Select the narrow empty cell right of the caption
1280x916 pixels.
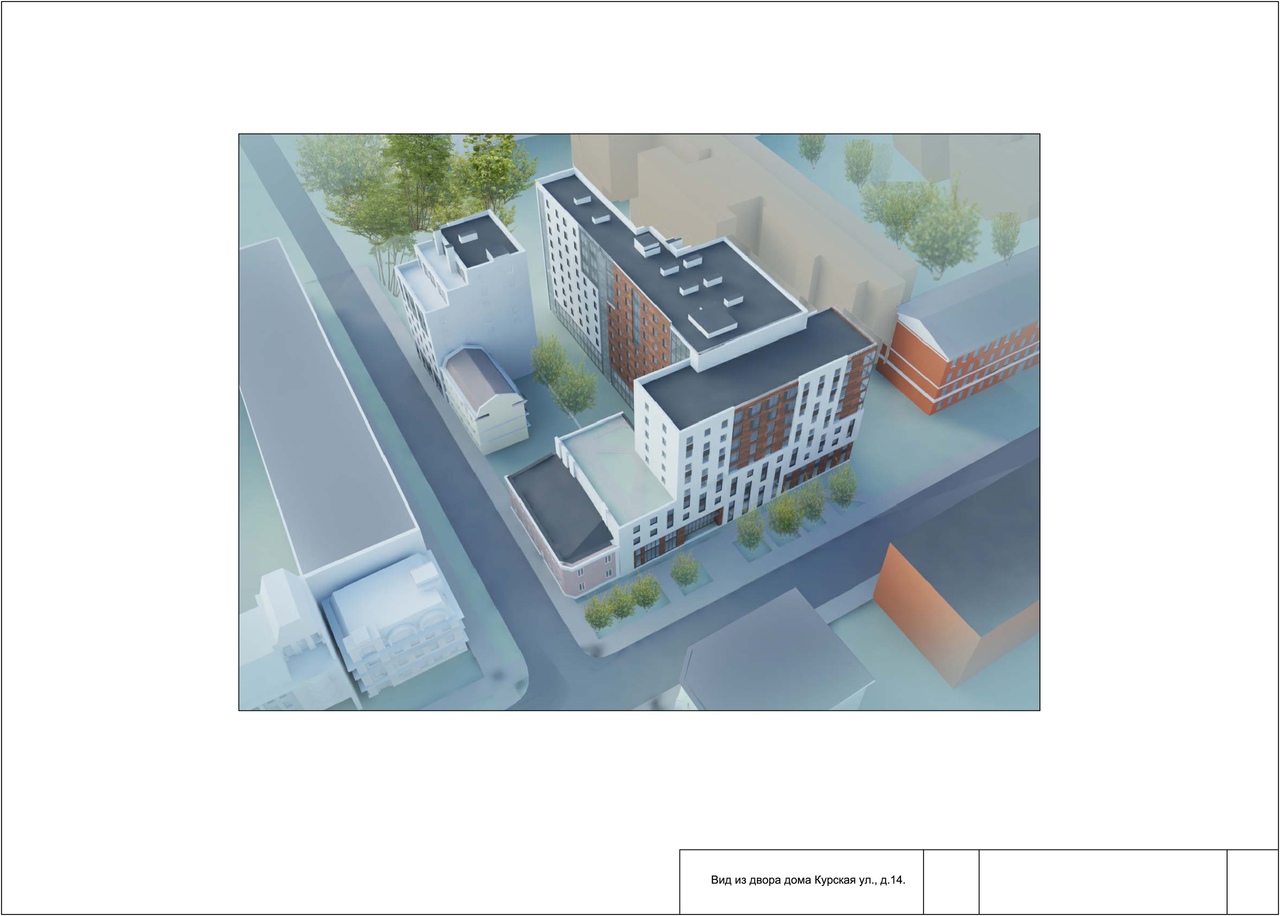coord(950,881)
